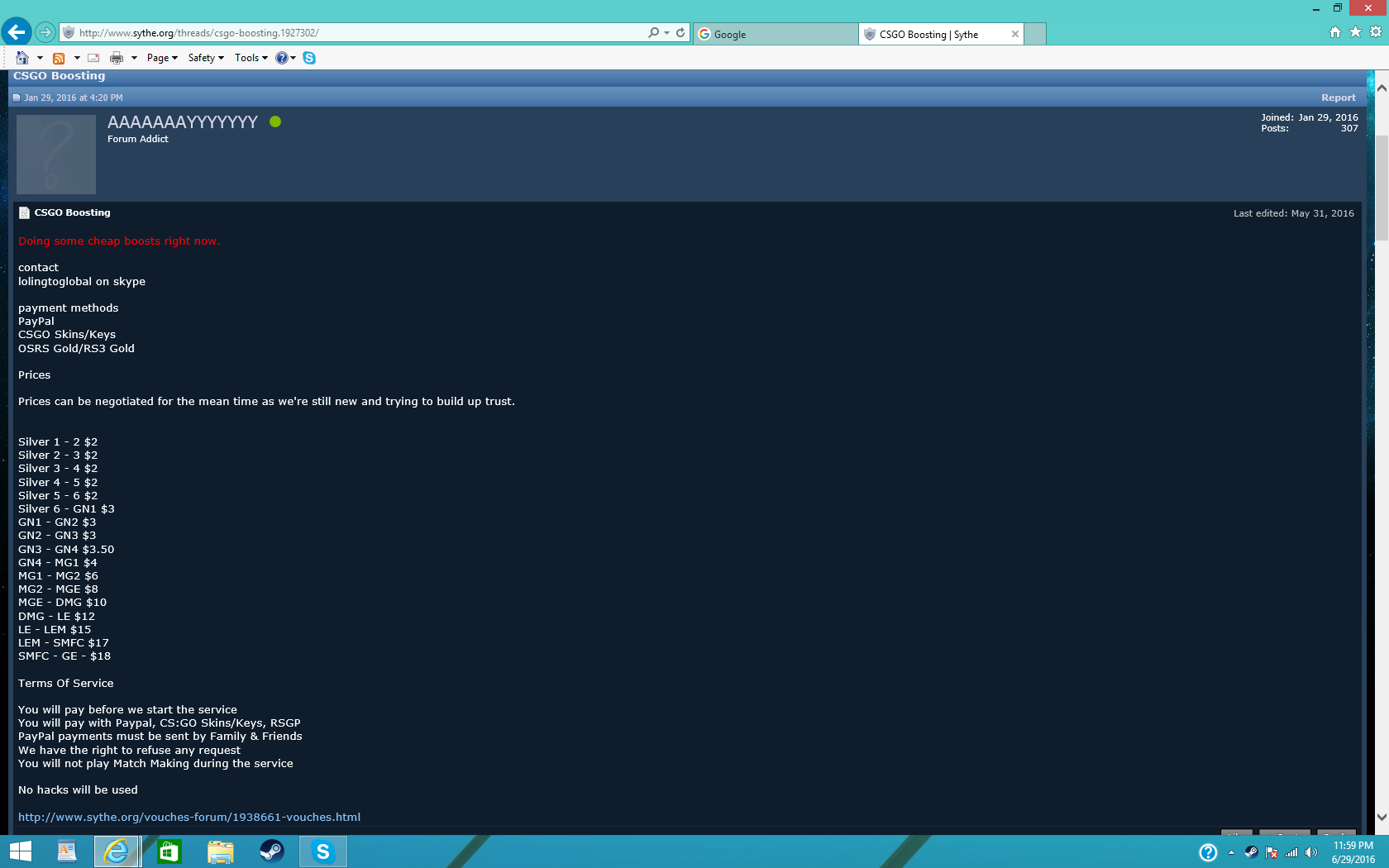Open Steam from the taskbar

(272, 851)
